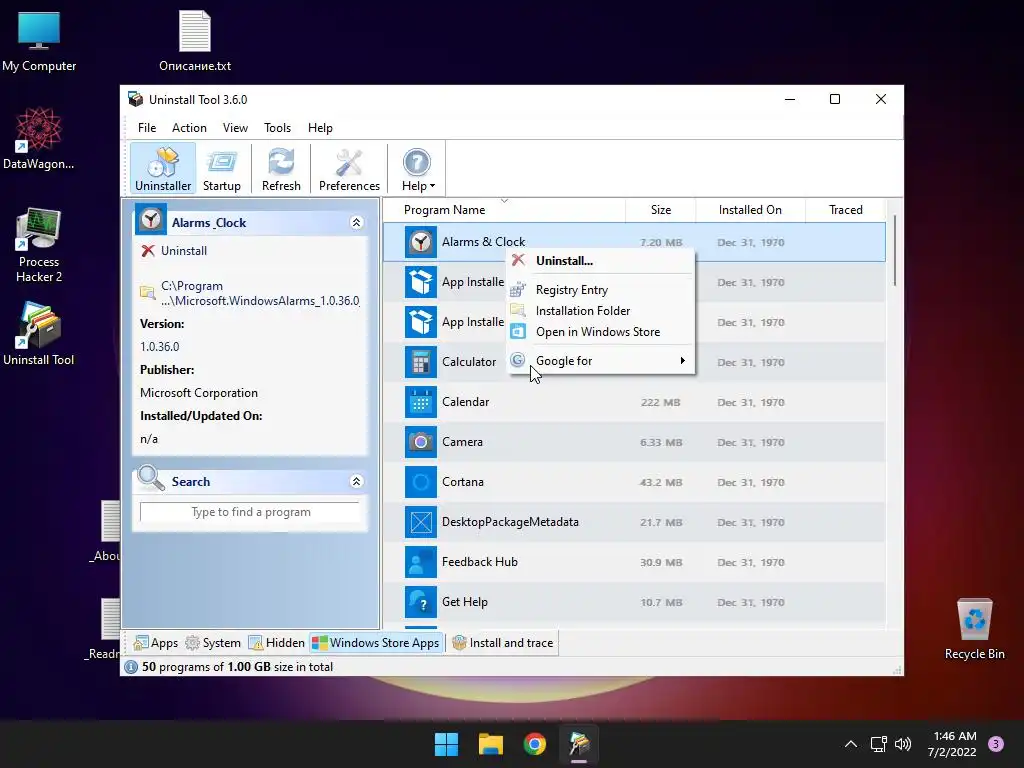Launch Uninstall Tool desktop shortcut
Screen dimensions: 1024x768
[x=39, y=334]
